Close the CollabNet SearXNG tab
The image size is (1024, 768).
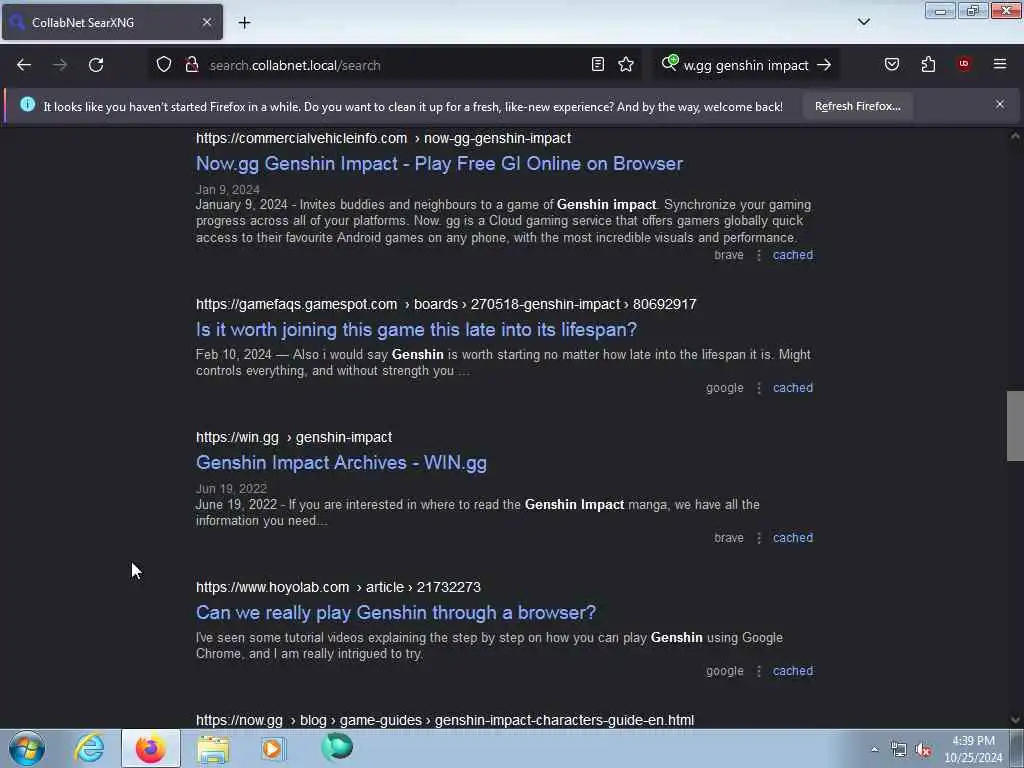coord(206,22)
